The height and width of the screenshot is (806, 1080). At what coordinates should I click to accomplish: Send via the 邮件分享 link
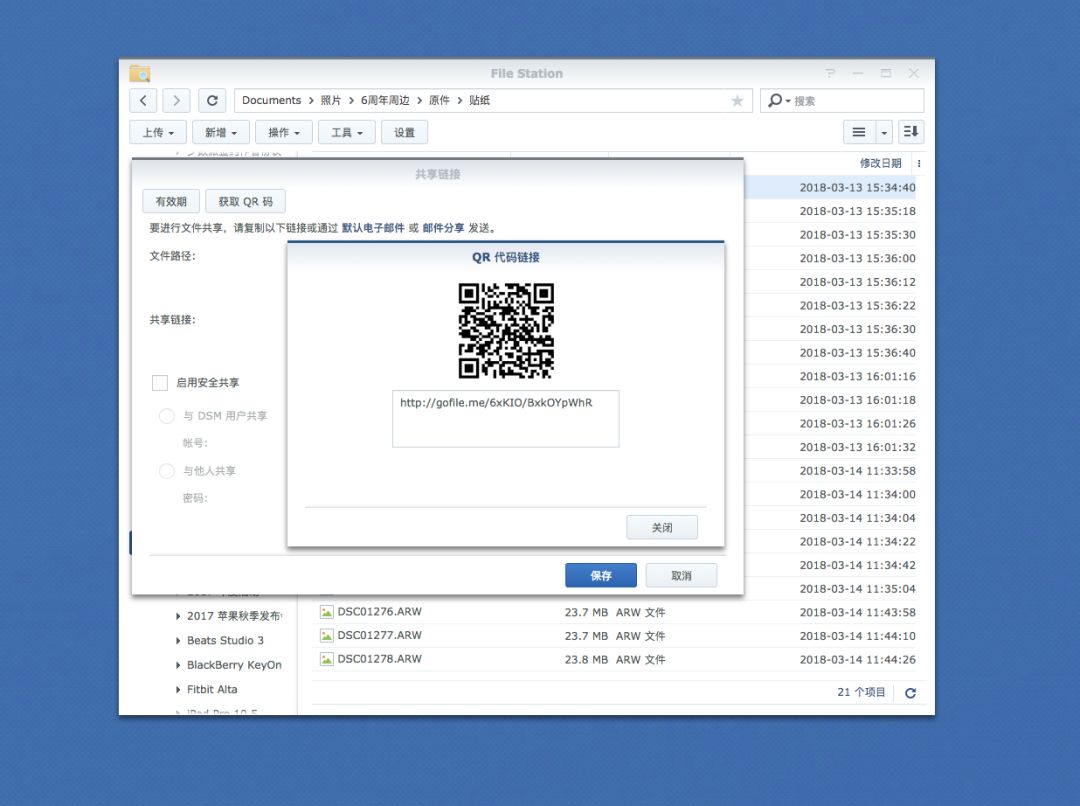click(444, 228)
